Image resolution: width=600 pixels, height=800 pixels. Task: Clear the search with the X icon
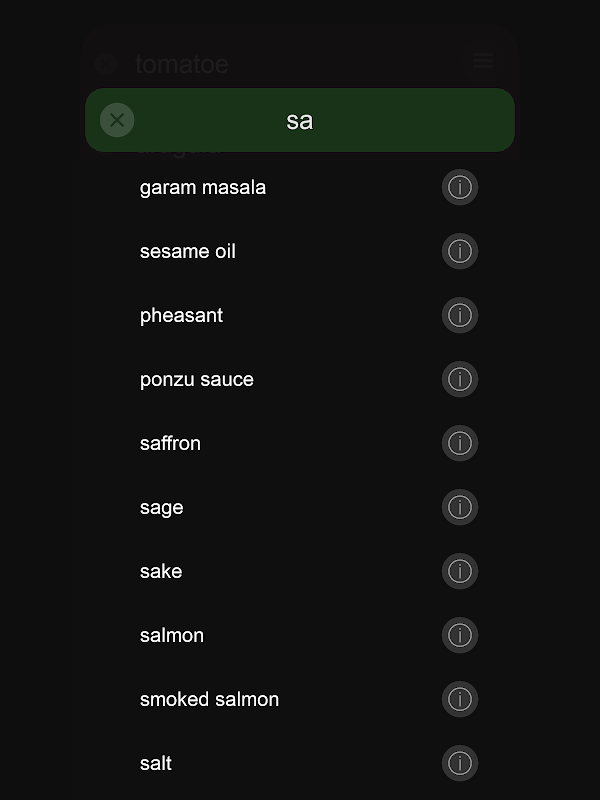tap(117, 120)
